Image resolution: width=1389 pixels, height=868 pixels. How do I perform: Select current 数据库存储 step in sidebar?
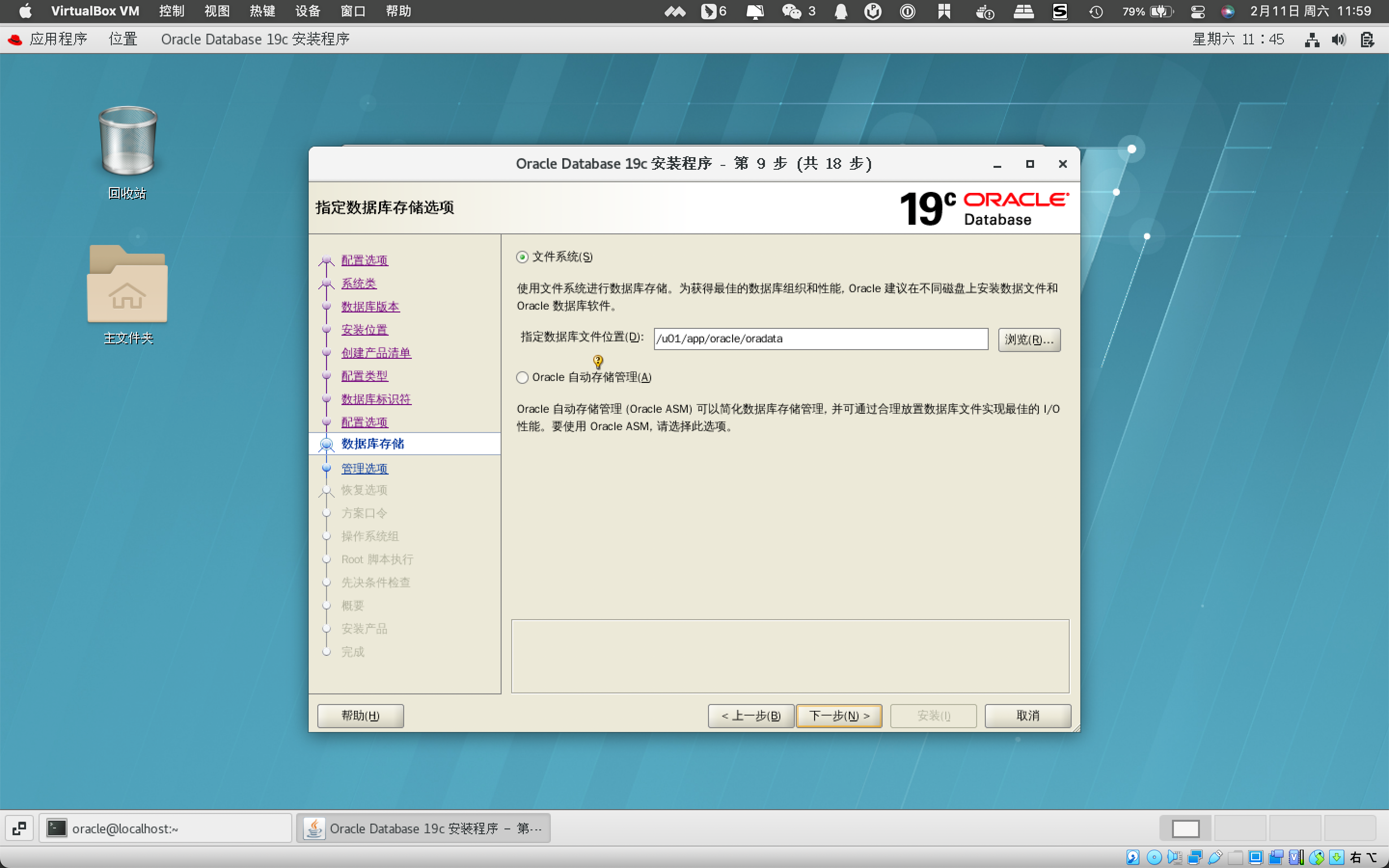405,444
